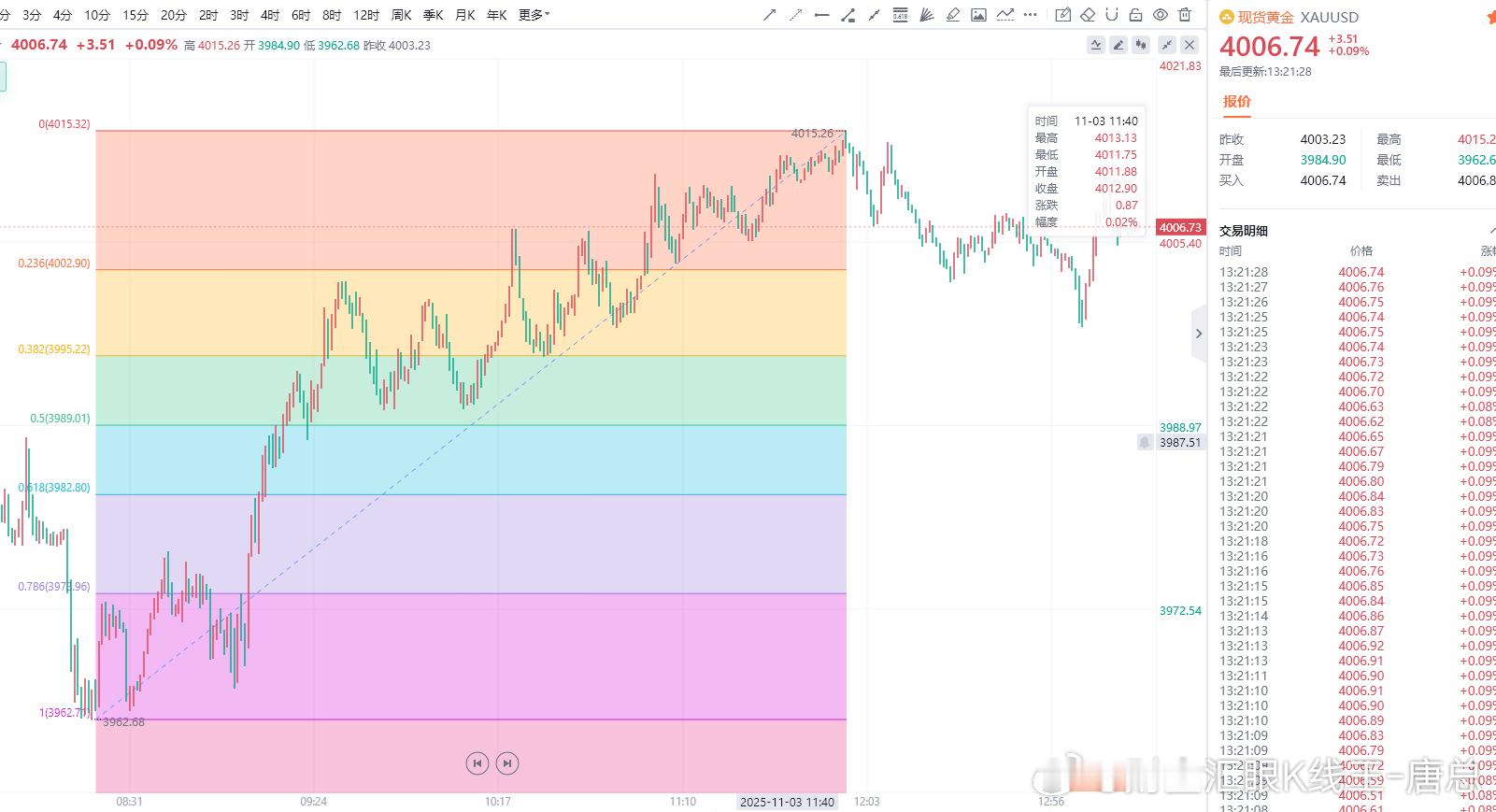Click the 现货黄金 XAUUSD title

click(1298, 17)
